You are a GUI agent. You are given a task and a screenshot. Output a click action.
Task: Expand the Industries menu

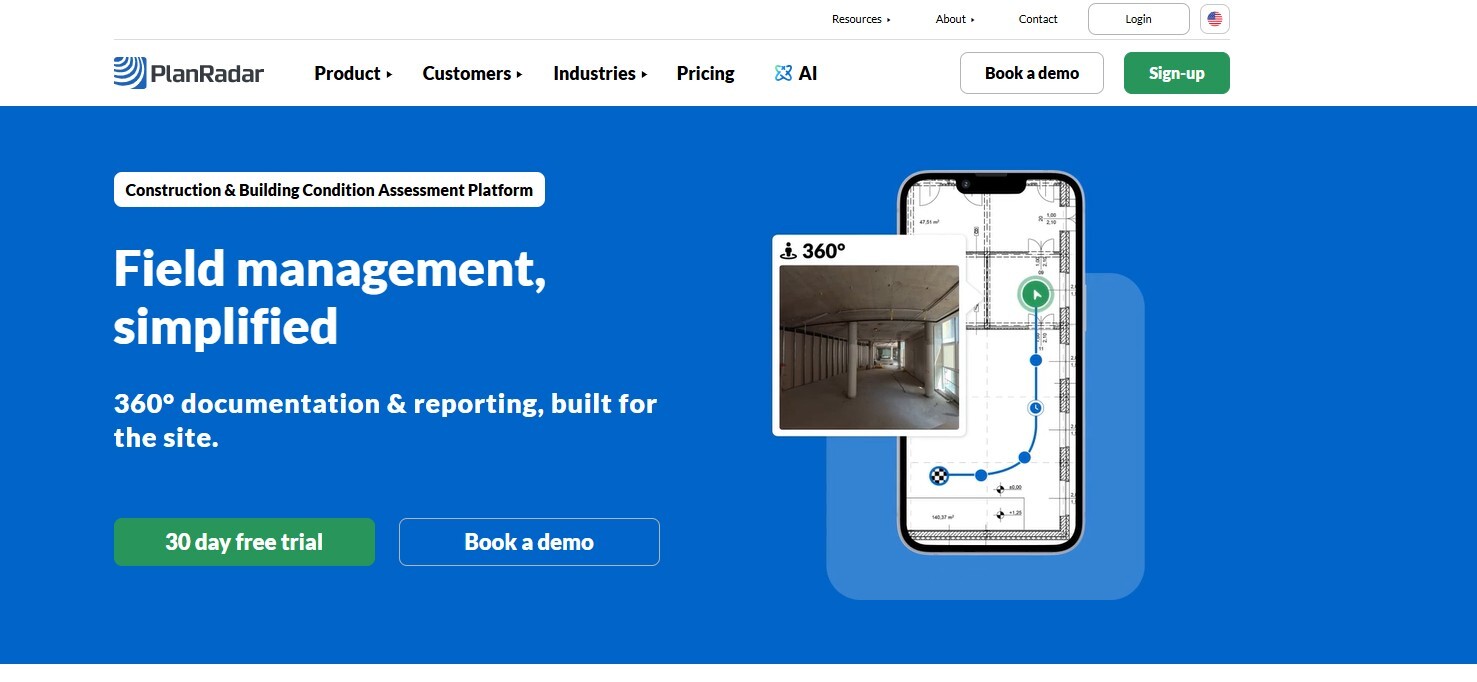coord(600,73)
